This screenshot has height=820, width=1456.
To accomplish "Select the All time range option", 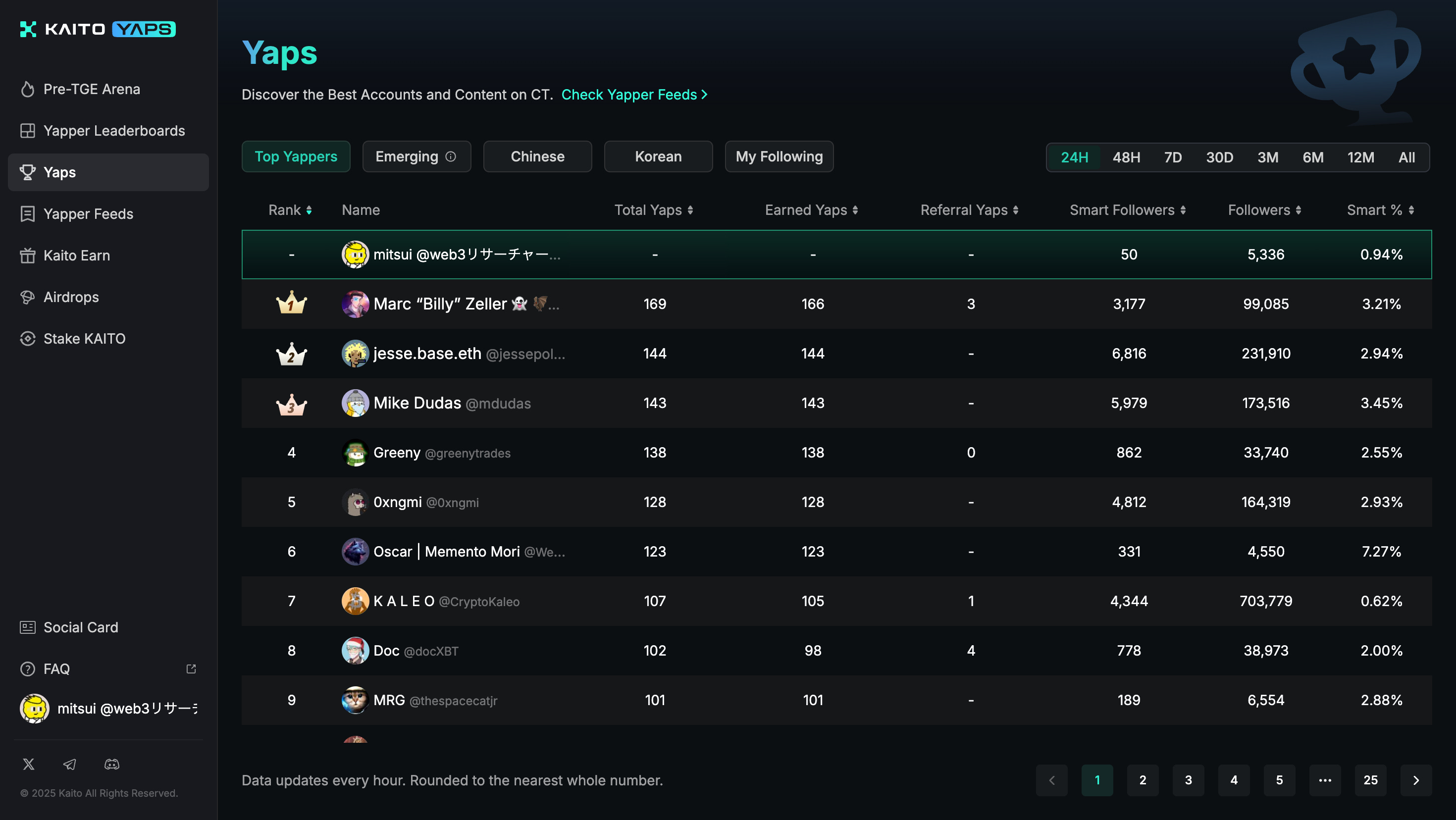I will tap(1406, 157).
